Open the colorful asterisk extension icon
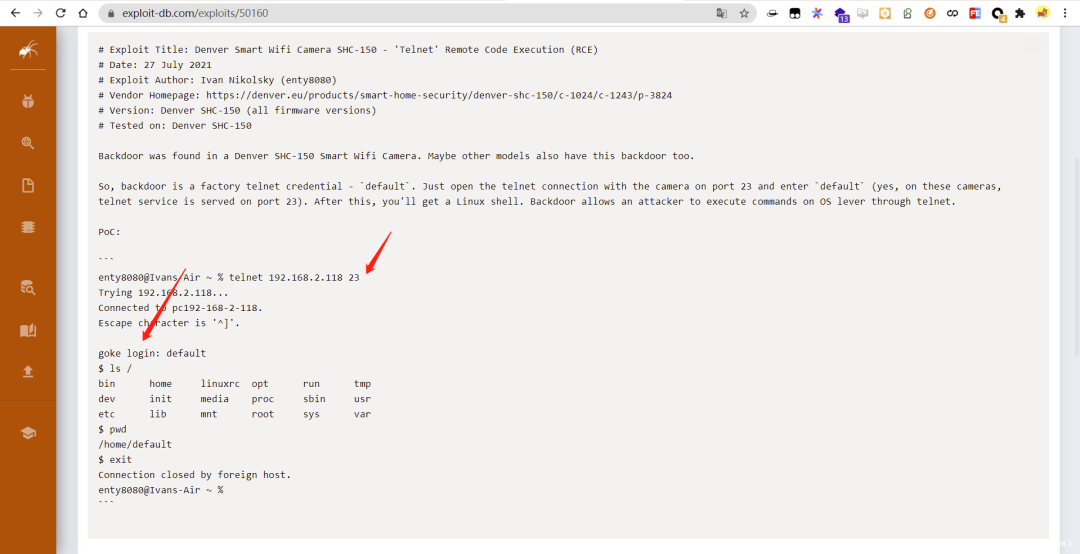Screen dimensions: 1080x554 (817, 13)
